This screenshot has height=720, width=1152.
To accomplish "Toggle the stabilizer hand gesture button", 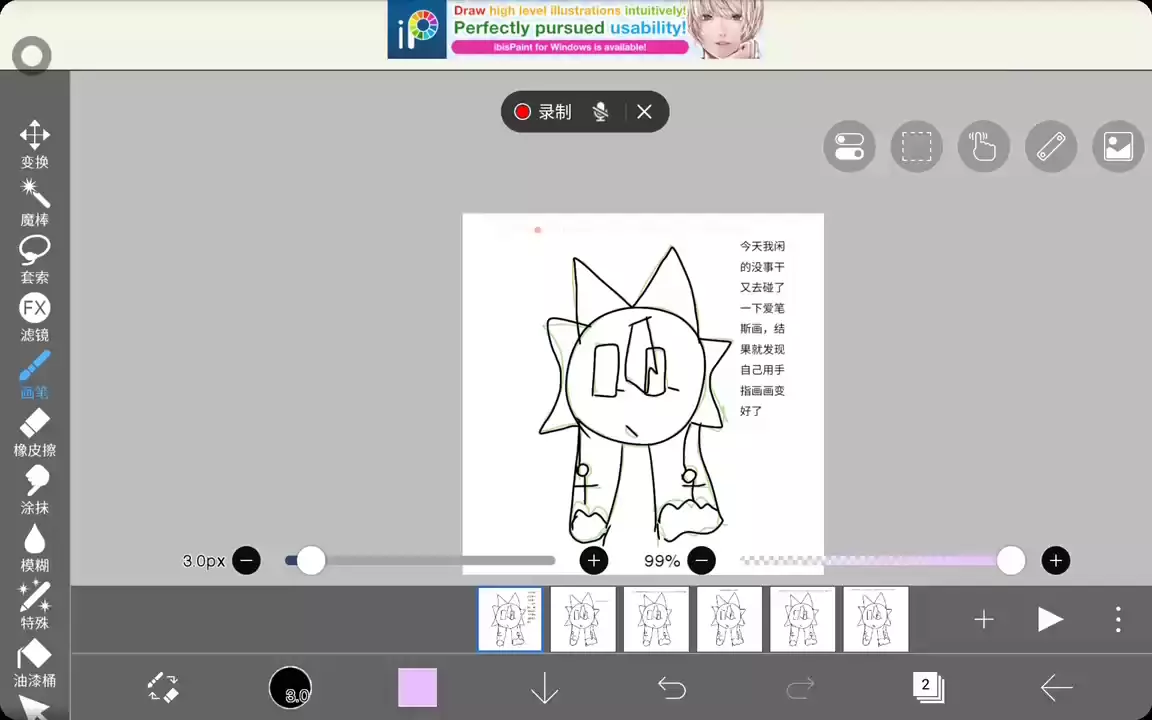I will tap(983, 147).
